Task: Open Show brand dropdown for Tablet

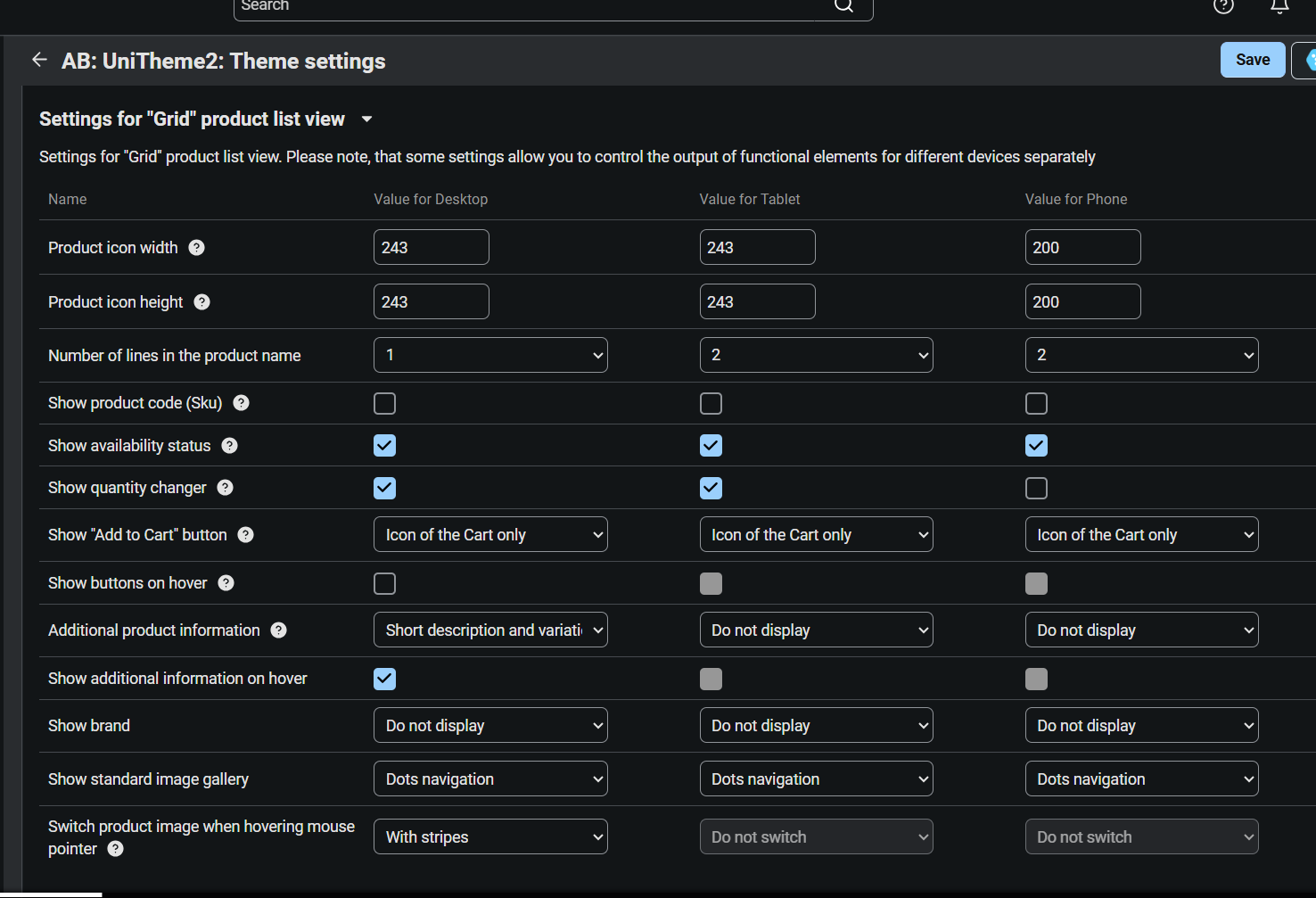Action: tap(816, 726)
